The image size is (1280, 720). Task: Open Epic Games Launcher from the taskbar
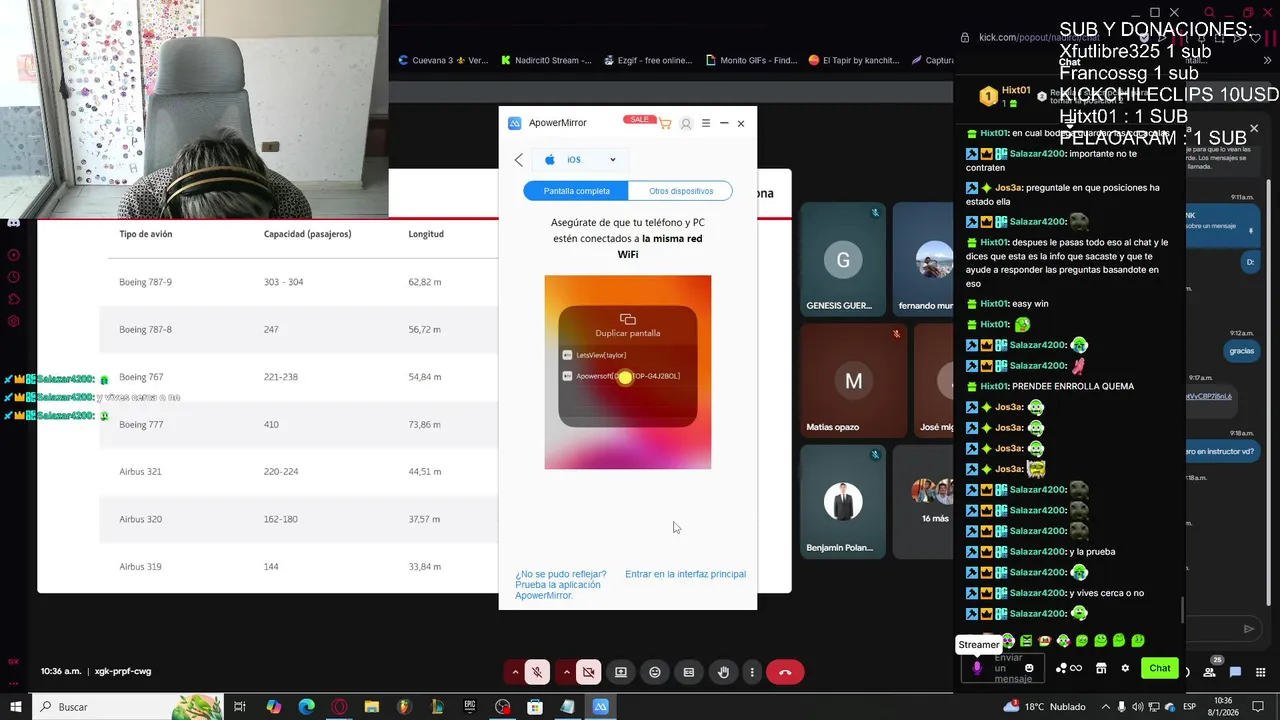(x=470, y=707)
